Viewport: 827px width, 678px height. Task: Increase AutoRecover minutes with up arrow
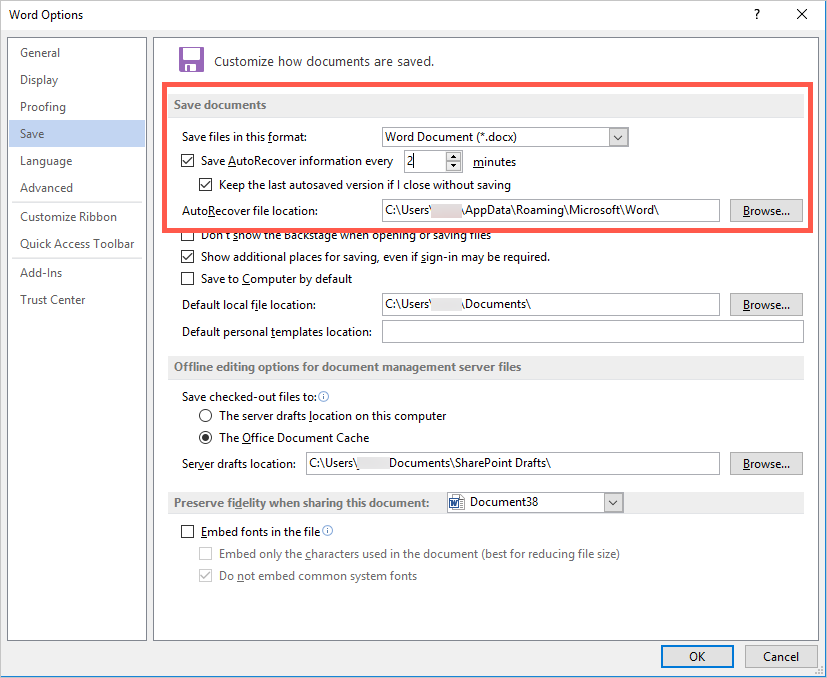pyautogui.click(x=454, y=156)
